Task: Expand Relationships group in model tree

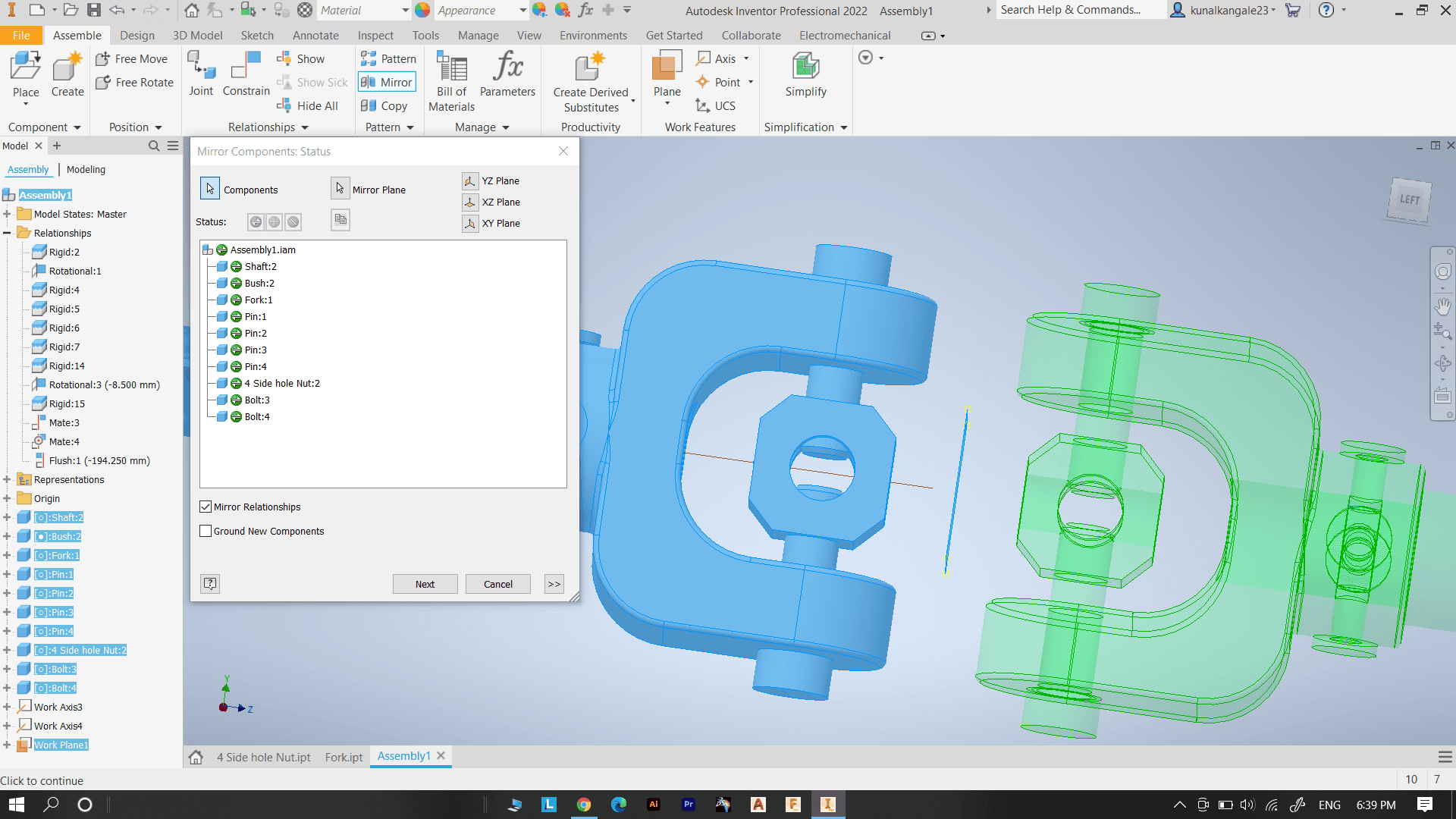Action: coord(8,233)
